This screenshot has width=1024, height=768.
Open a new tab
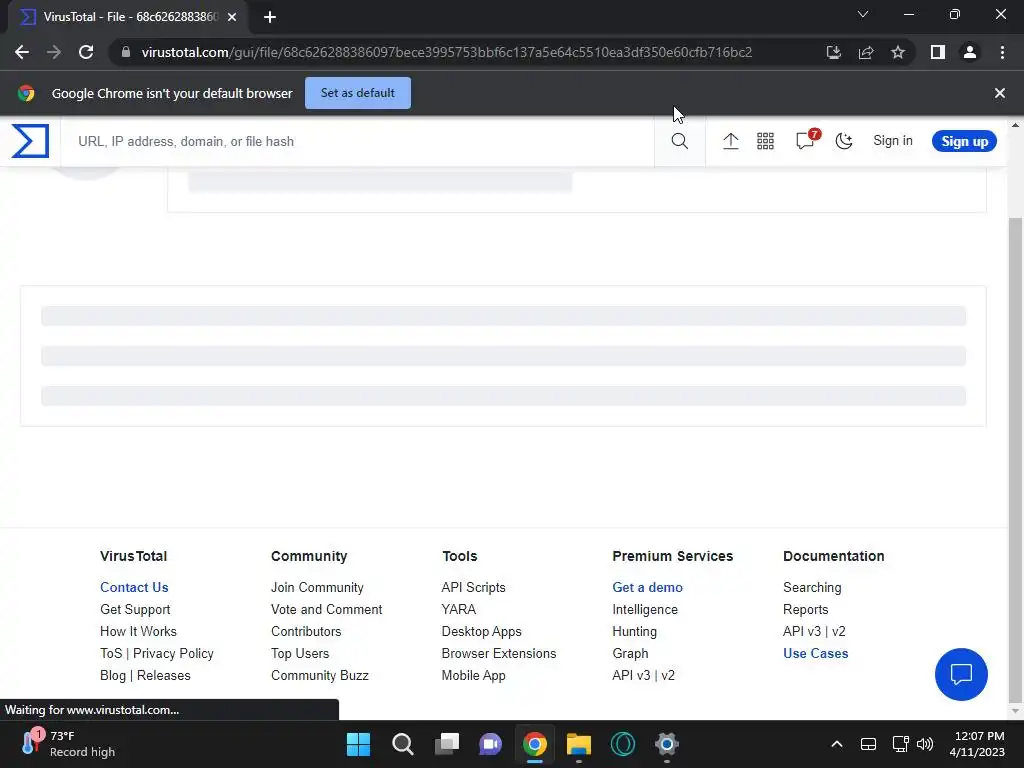(270, 17)
